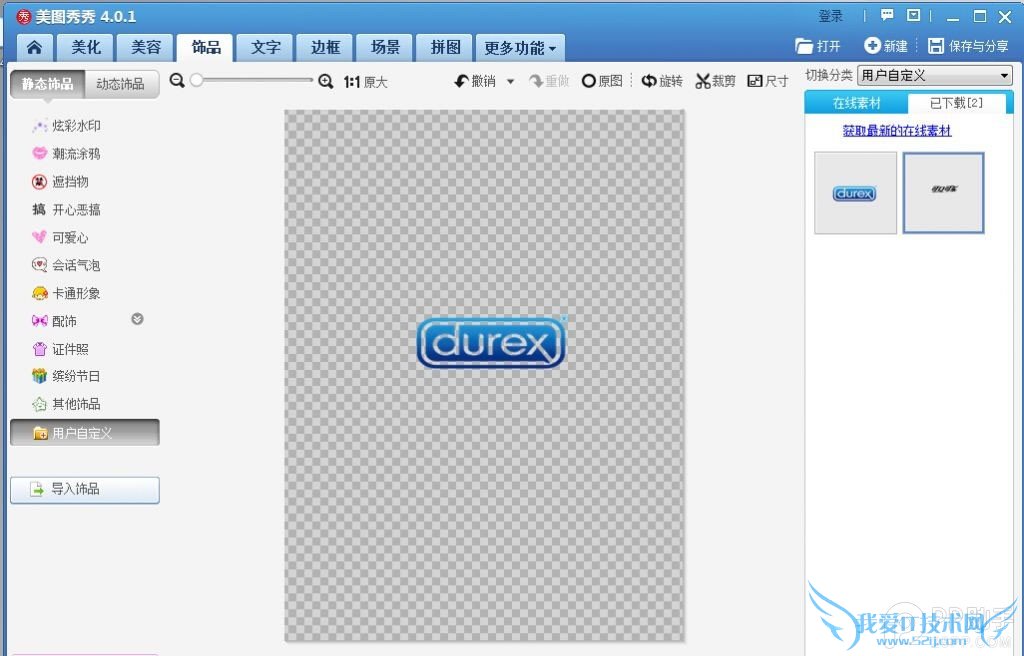Select the second black text material thumbnail
1024x656 pixels.
(x=944, y=193)
